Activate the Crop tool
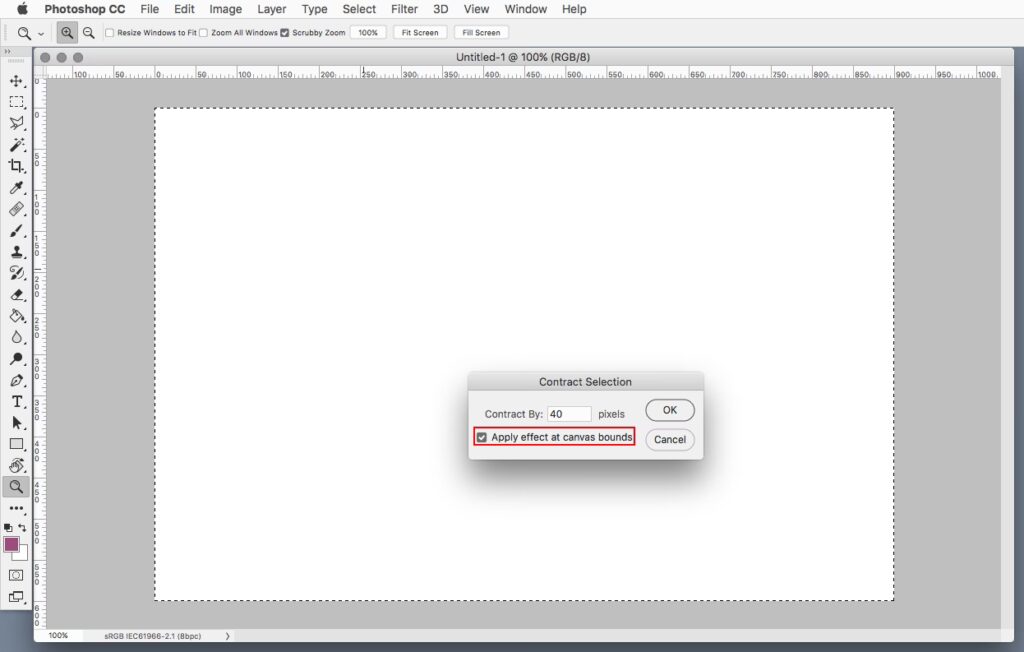 16,166
